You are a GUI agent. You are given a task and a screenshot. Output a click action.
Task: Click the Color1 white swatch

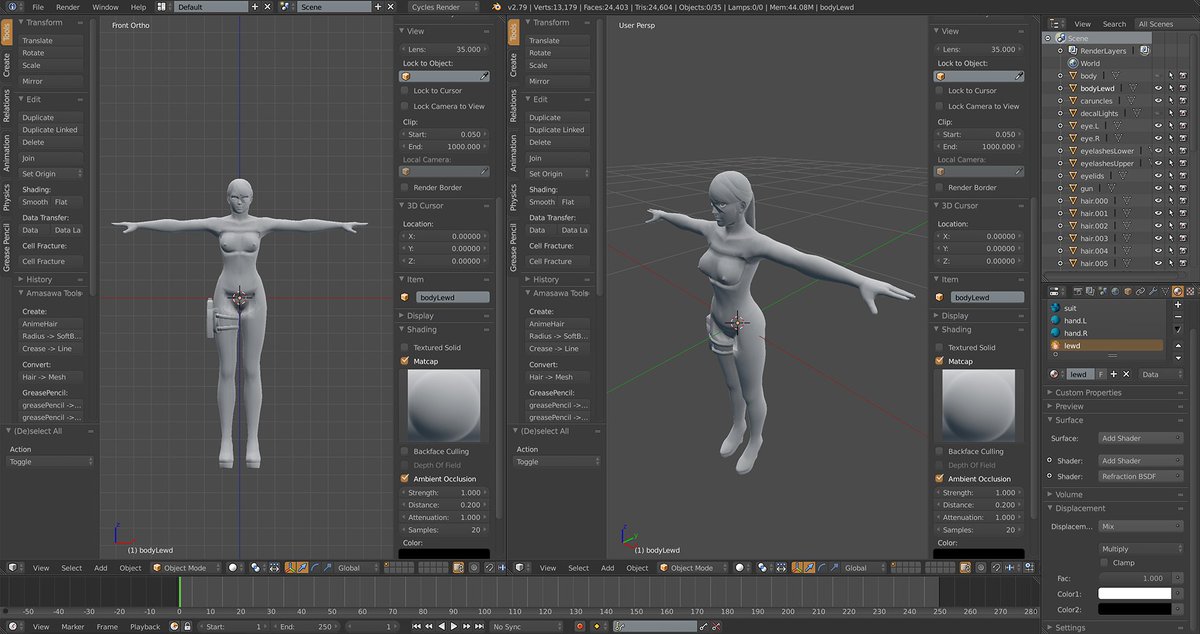(1134, 593)
